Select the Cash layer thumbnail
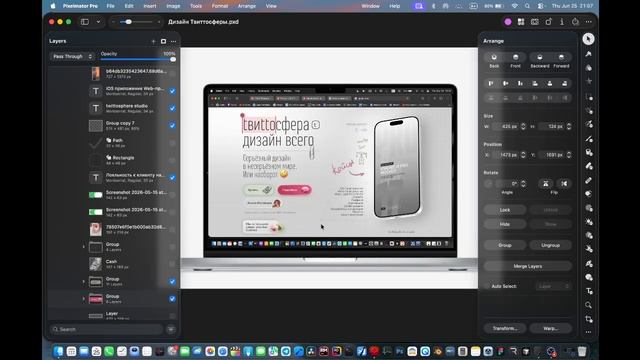The width and height of the screenshot is (640, 360). pyautogui.click(x=96, y=264)
